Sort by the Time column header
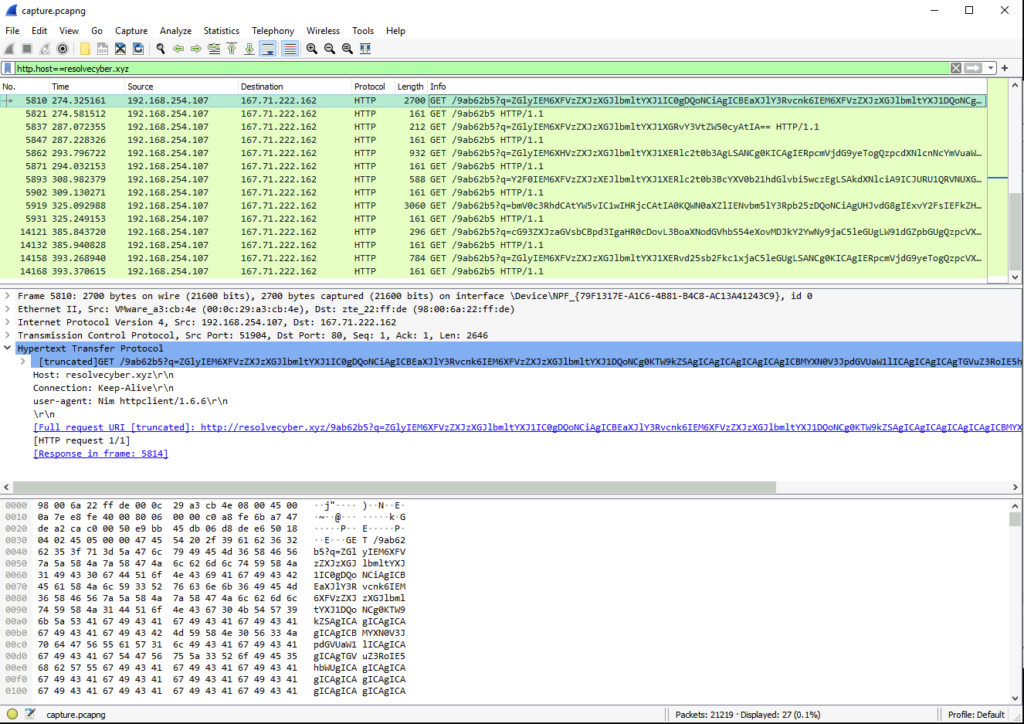This screenshot has height=724, width=1024. tap(87, 86)
